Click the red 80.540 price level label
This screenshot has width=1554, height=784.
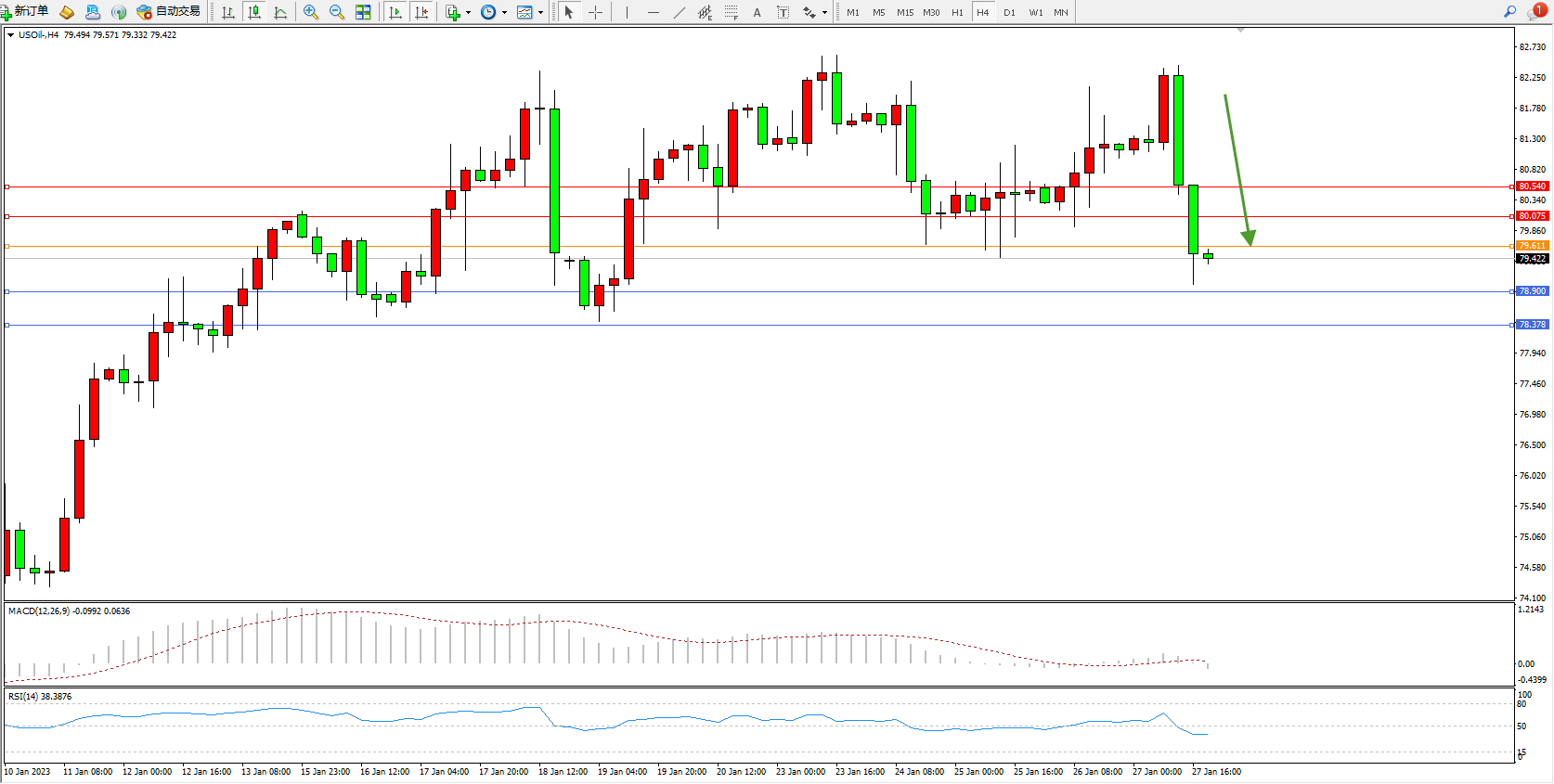point(1532,186)
